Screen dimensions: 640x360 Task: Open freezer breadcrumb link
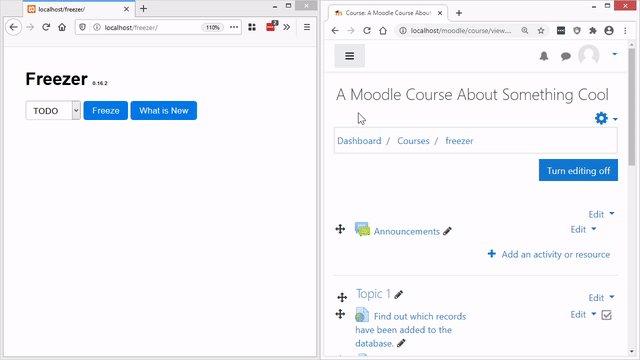point(459,141)
